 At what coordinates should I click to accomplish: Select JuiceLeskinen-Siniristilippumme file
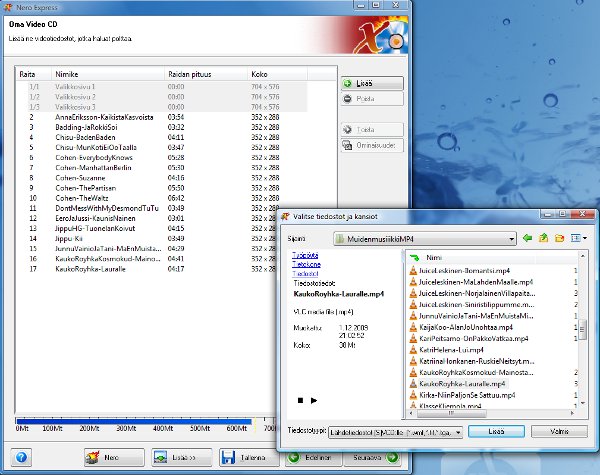[476, 305]
